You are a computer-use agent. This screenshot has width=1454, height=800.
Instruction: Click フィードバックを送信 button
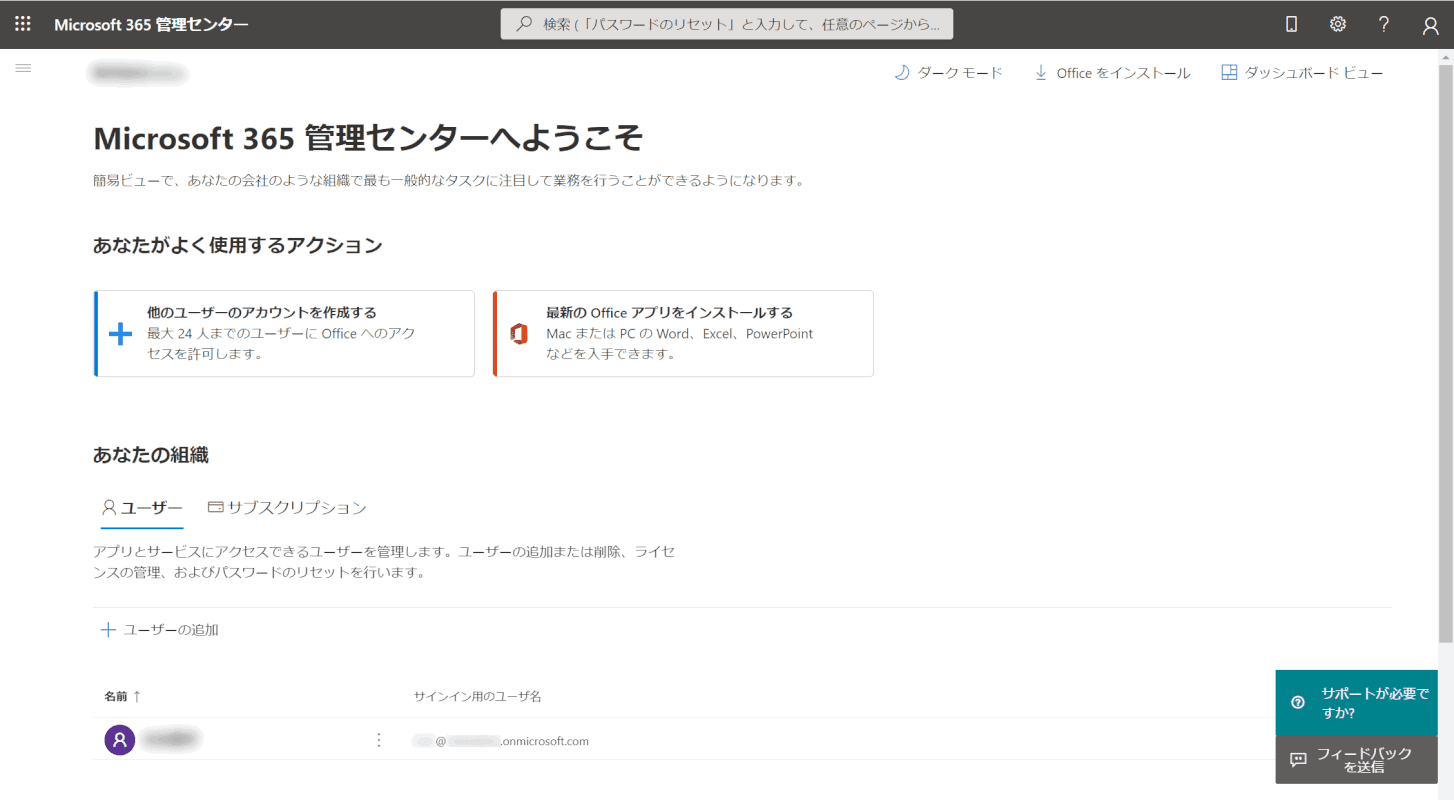(x=1357, y=760)
